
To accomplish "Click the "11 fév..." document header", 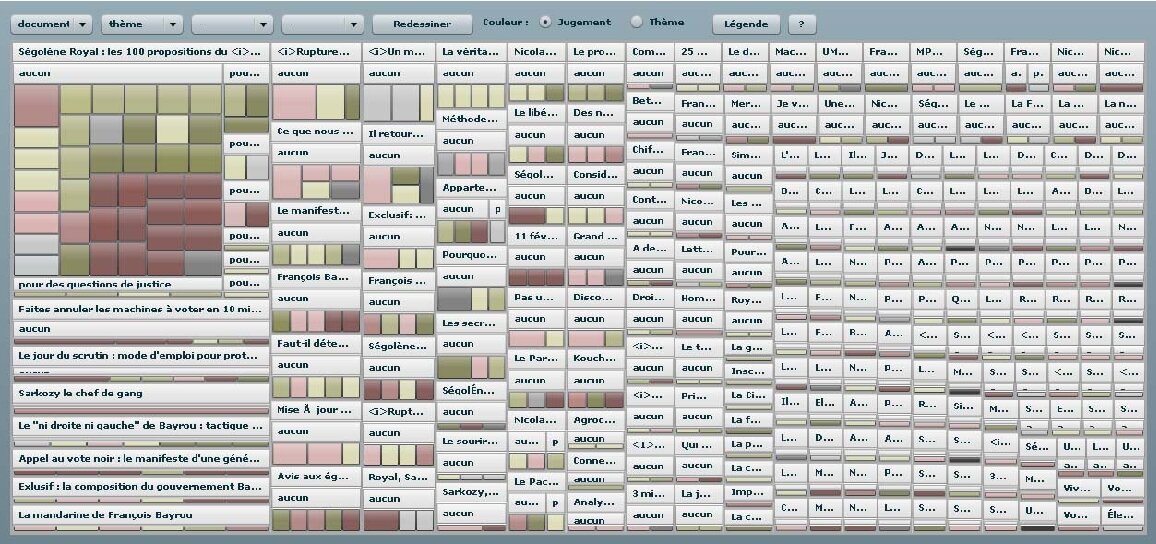I will (537, 237).
